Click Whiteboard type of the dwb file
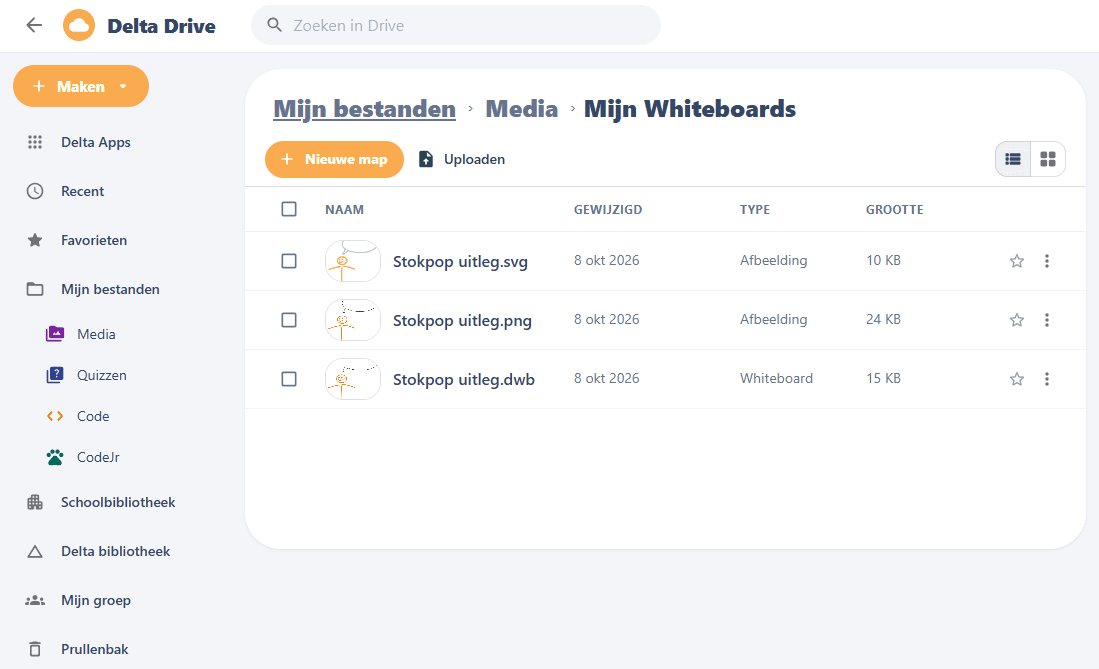 (x=777, y=378)
